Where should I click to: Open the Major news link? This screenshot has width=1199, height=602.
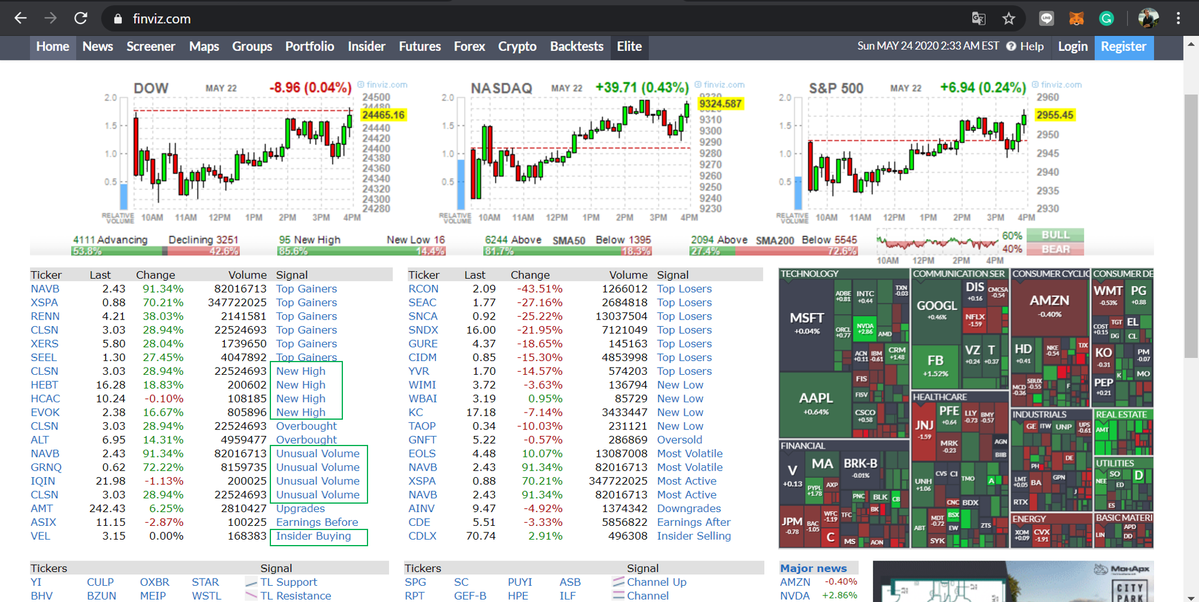tap(814, 568)
